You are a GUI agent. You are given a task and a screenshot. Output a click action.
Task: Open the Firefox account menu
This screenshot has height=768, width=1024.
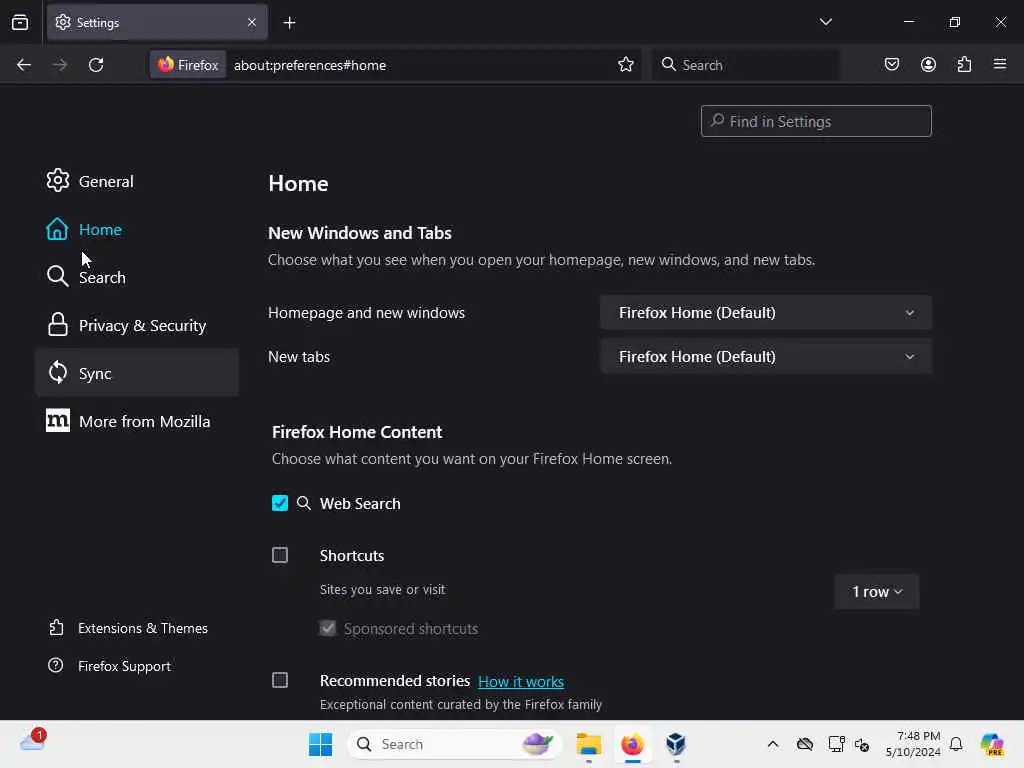pos(928,65)
